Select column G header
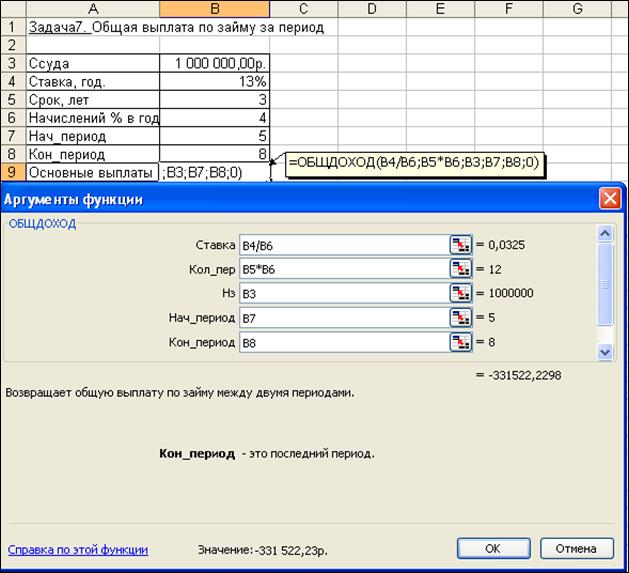The image size is (629, 573). [x=577, y=9]
